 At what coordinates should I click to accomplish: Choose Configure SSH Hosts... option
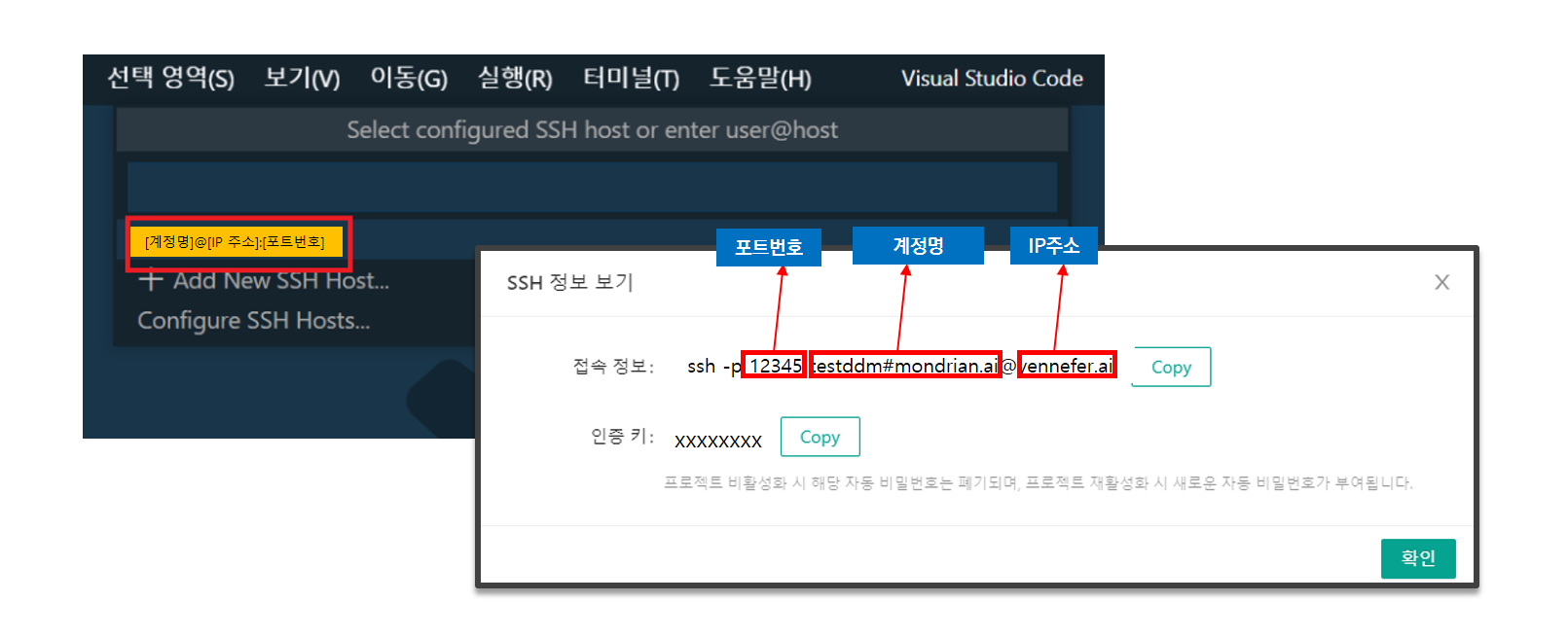(254, 321)
